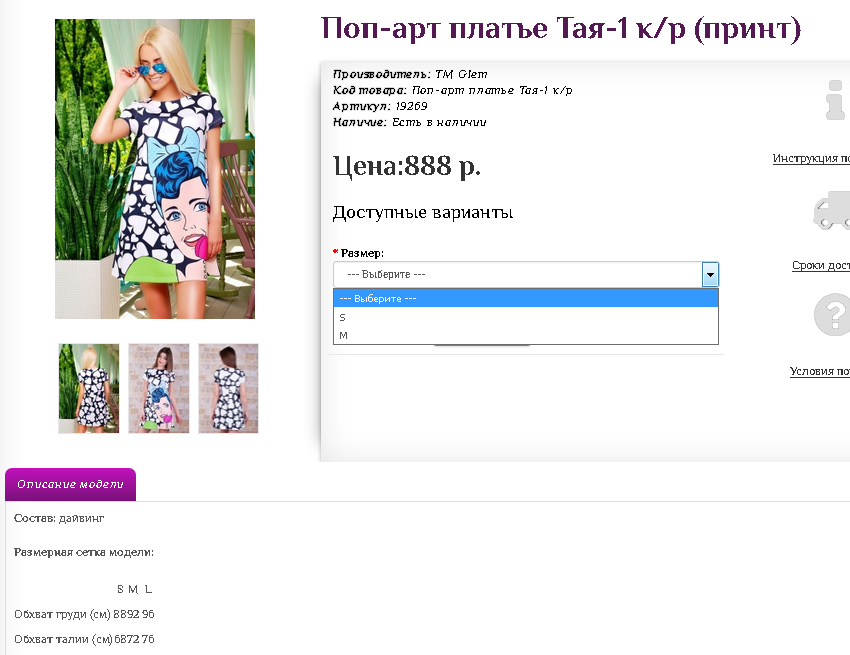Viewport: 850px width, 655px height.
Task: Click the Обхват талии (см) row
Action: point(84,639)
